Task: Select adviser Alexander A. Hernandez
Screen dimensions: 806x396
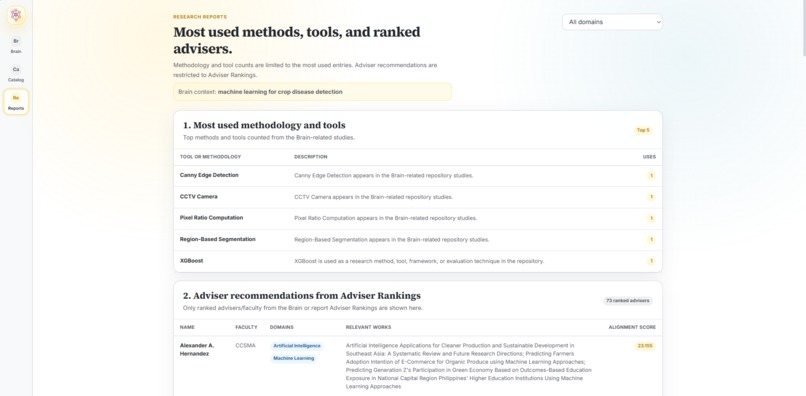Action: (197, 350)
